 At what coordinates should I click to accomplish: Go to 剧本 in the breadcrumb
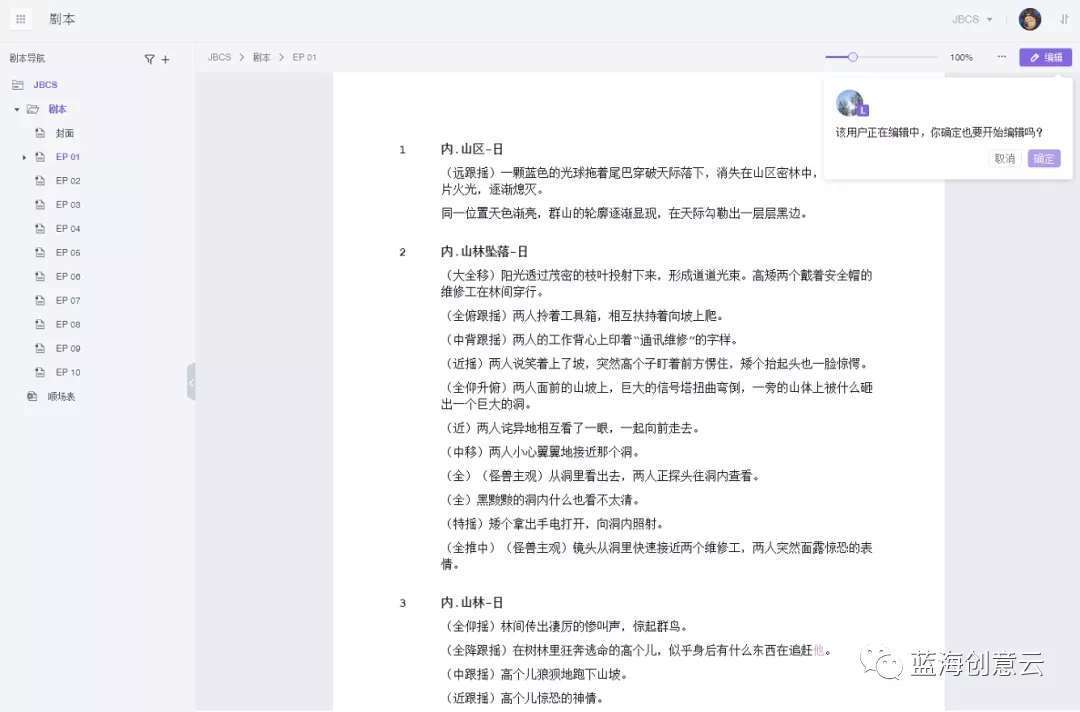pyautogui.click(x=262, y=57)
